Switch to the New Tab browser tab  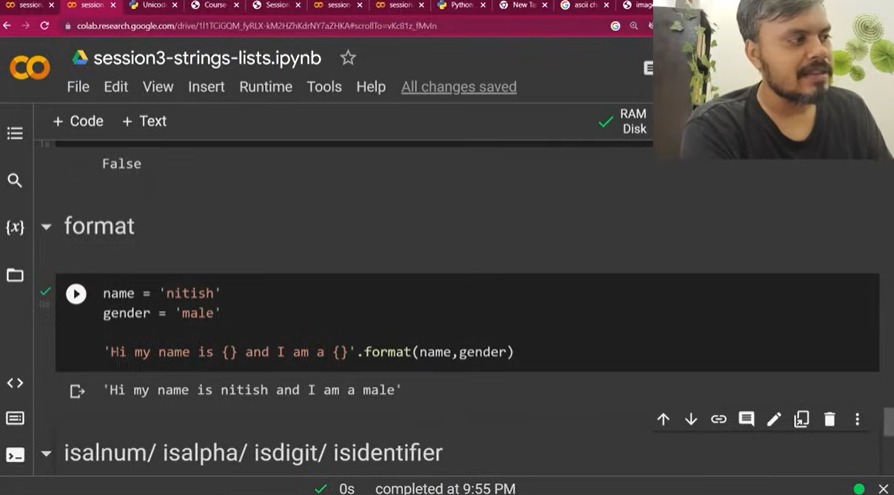tap(523, 5)
